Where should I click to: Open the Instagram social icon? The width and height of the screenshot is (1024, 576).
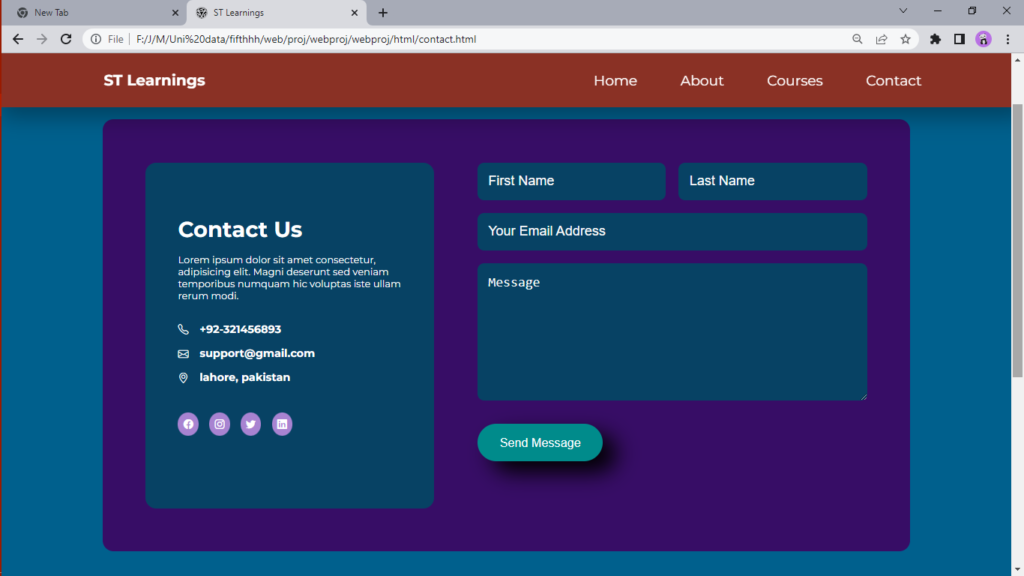[219, 424]
